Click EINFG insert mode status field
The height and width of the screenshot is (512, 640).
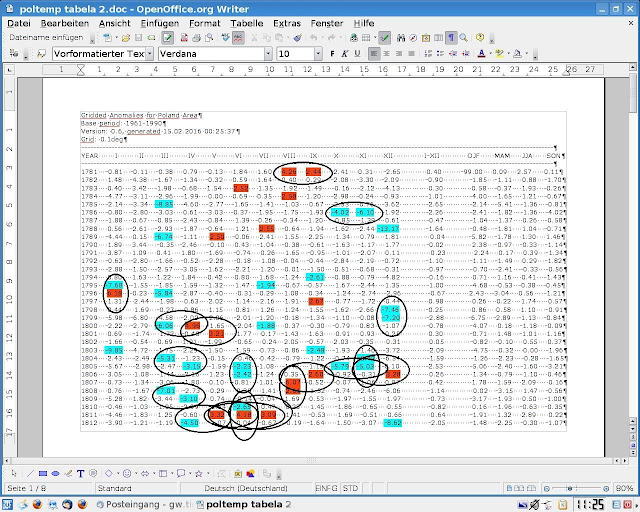[327, 488]
